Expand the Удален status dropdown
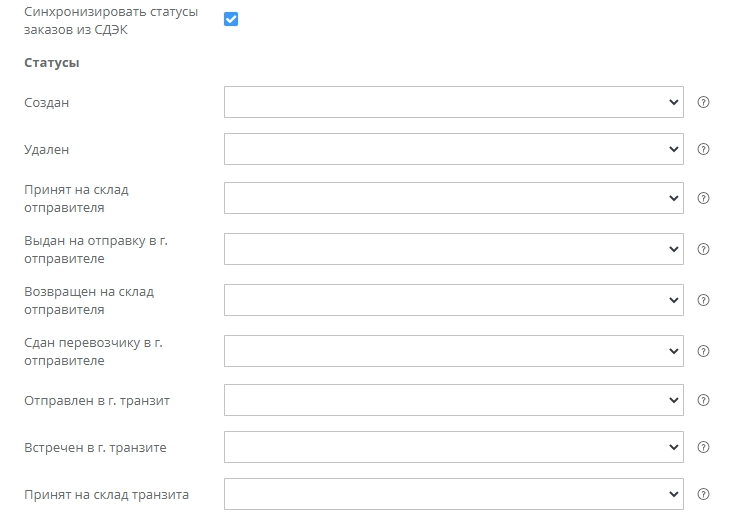The image size is (740, 516). click(x=453, y=149)
